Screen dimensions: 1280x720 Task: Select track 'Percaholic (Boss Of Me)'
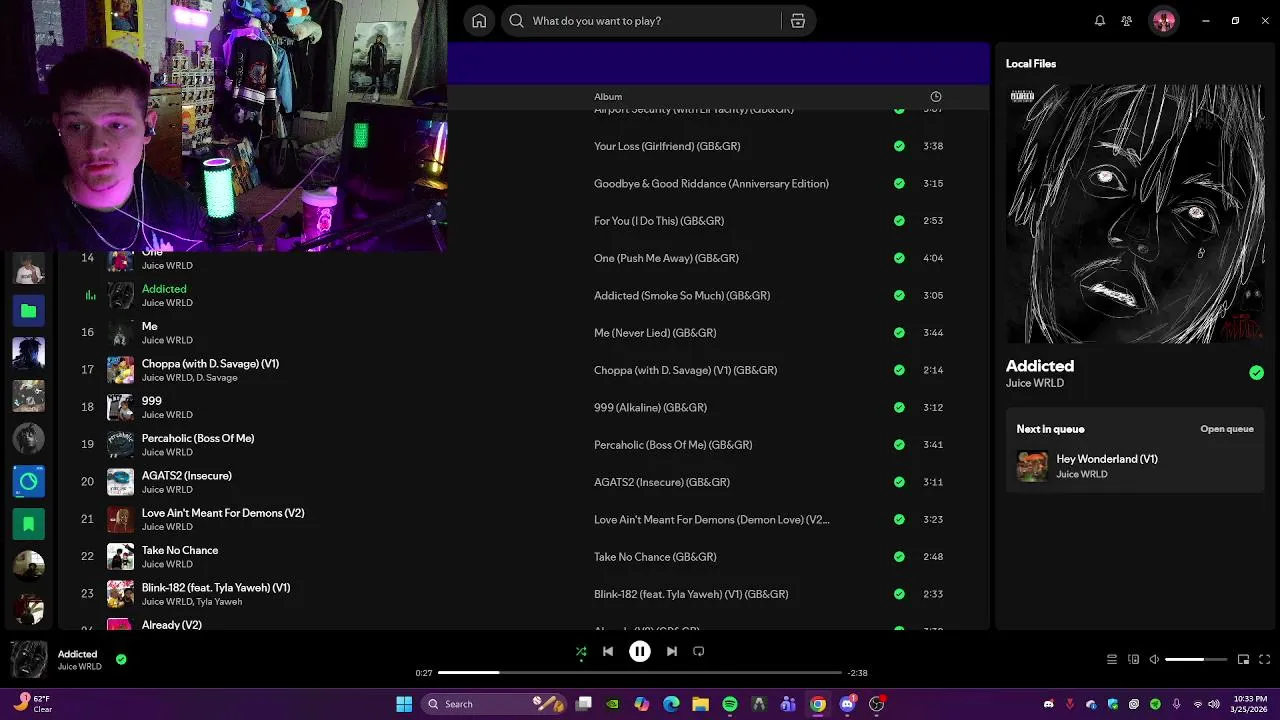point(198,438)
